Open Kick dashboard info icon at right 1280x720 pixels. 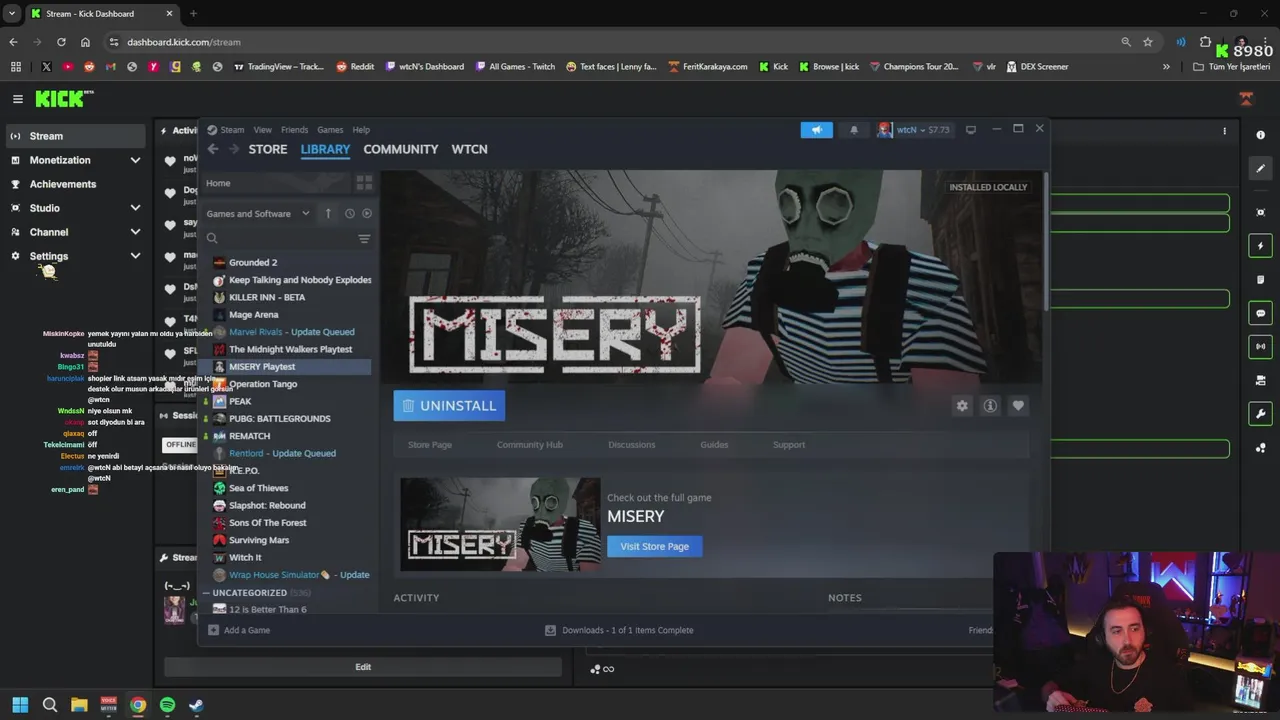(1260, 135)
